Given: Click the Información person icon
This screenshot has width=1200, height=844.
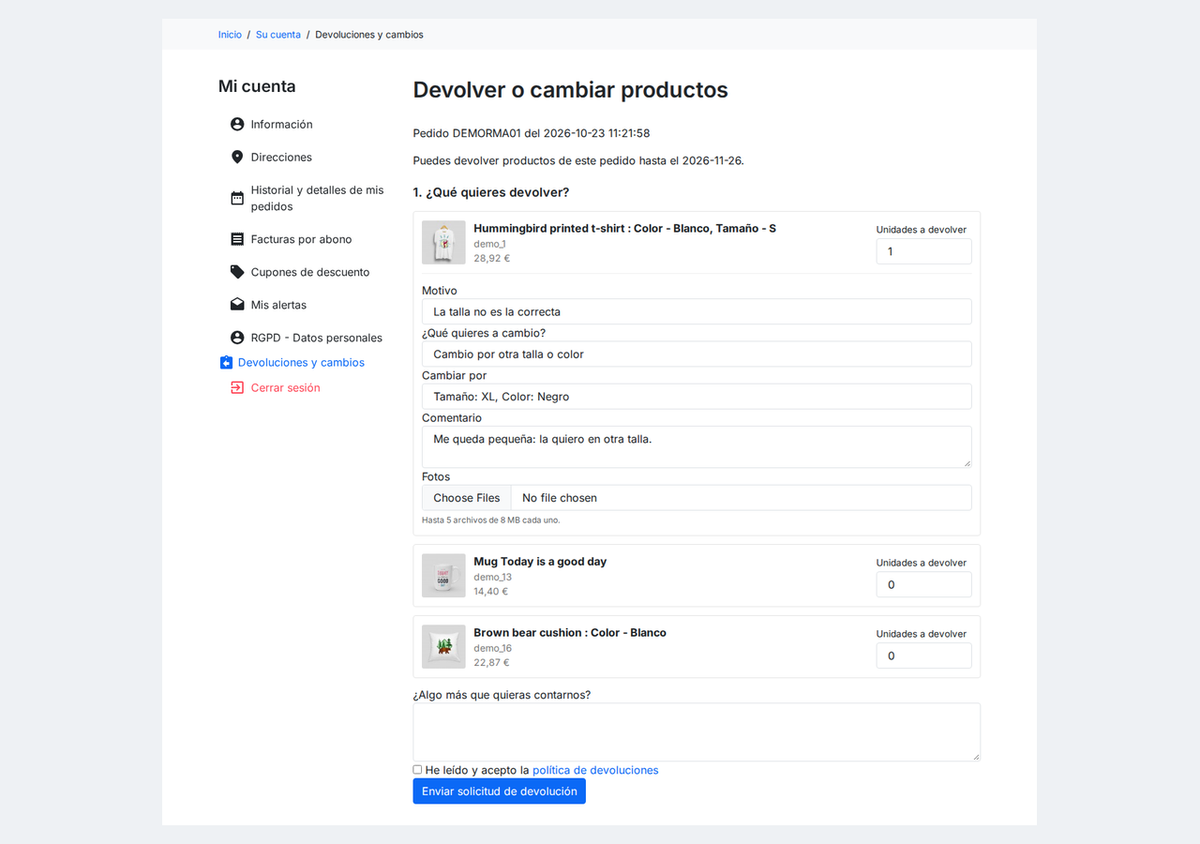Looking at the screenshot, I should (237, 124).
